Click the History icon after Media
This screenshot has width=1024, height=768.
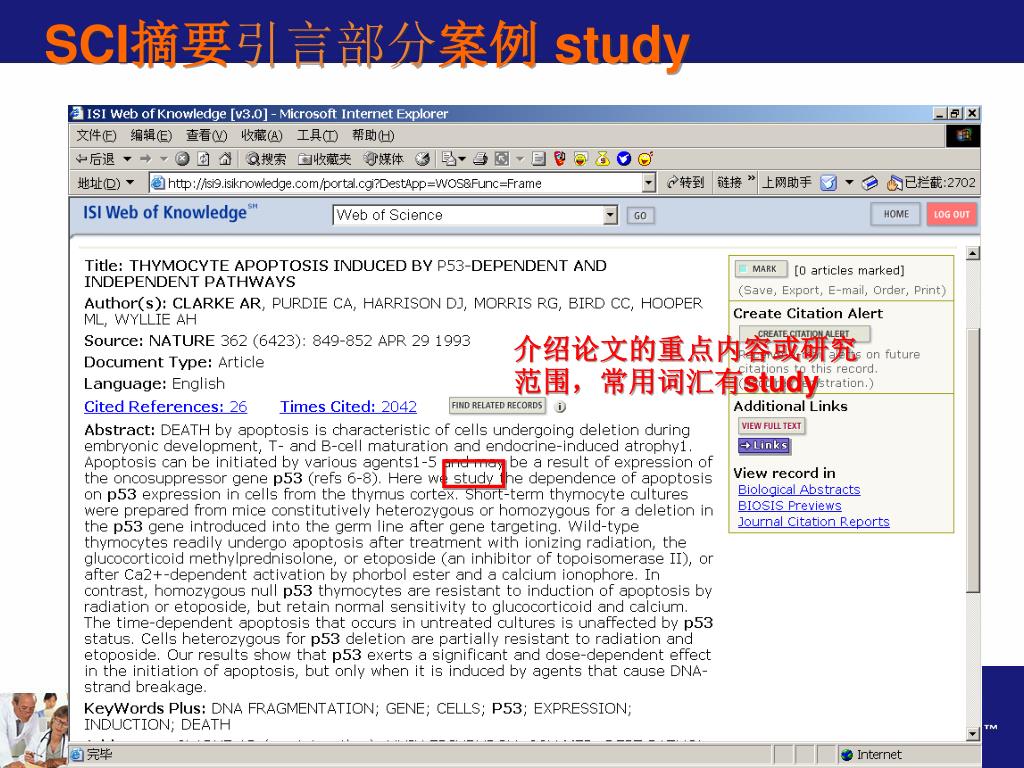coord(423,159)
